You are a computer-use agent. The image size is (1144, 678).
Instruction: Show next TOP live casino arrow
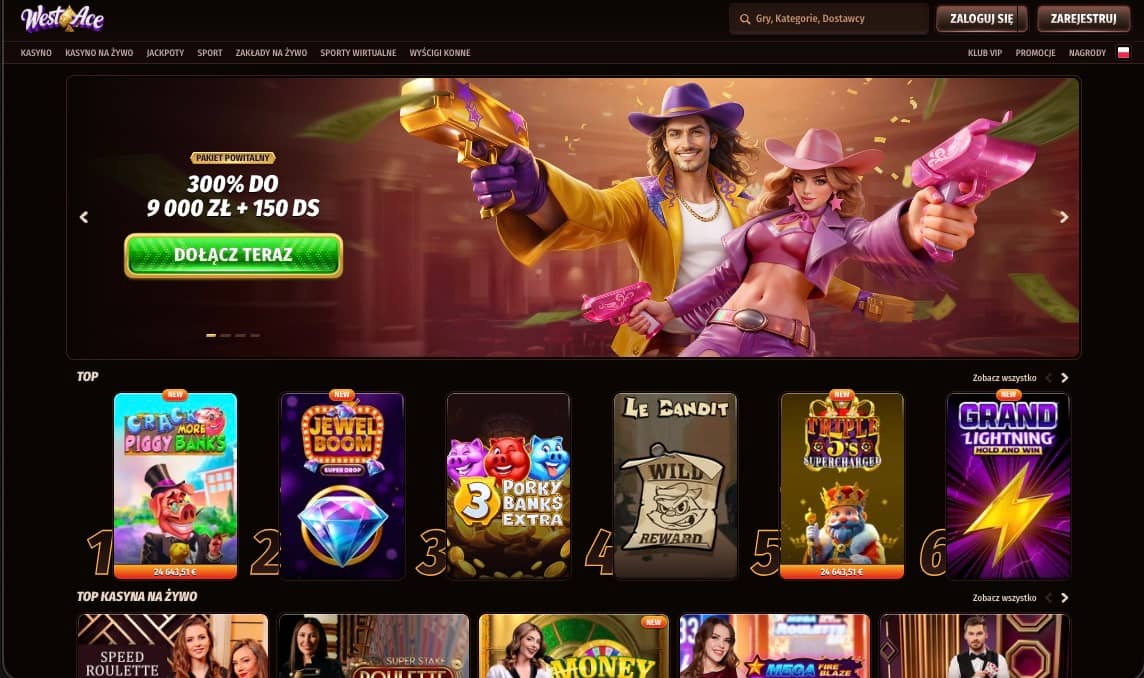pos(1064,598)
